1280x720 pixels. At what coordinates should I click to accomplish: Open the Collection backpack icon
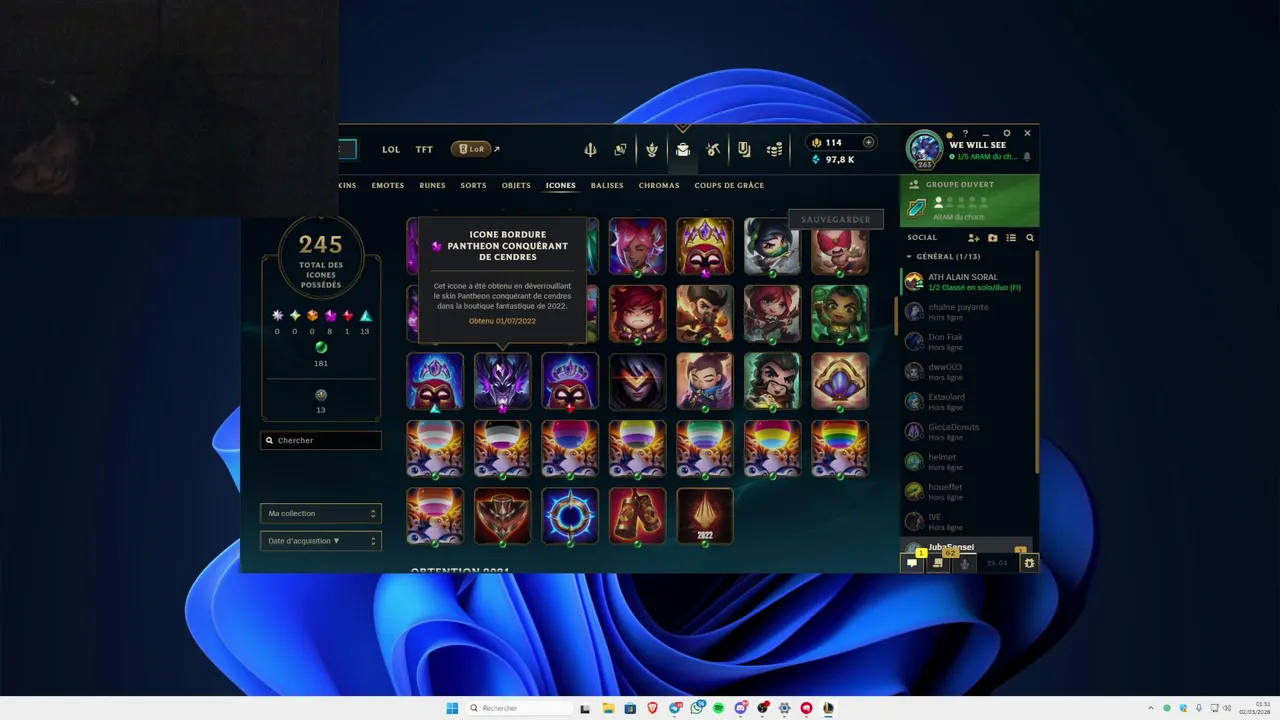tap(682, 150)
